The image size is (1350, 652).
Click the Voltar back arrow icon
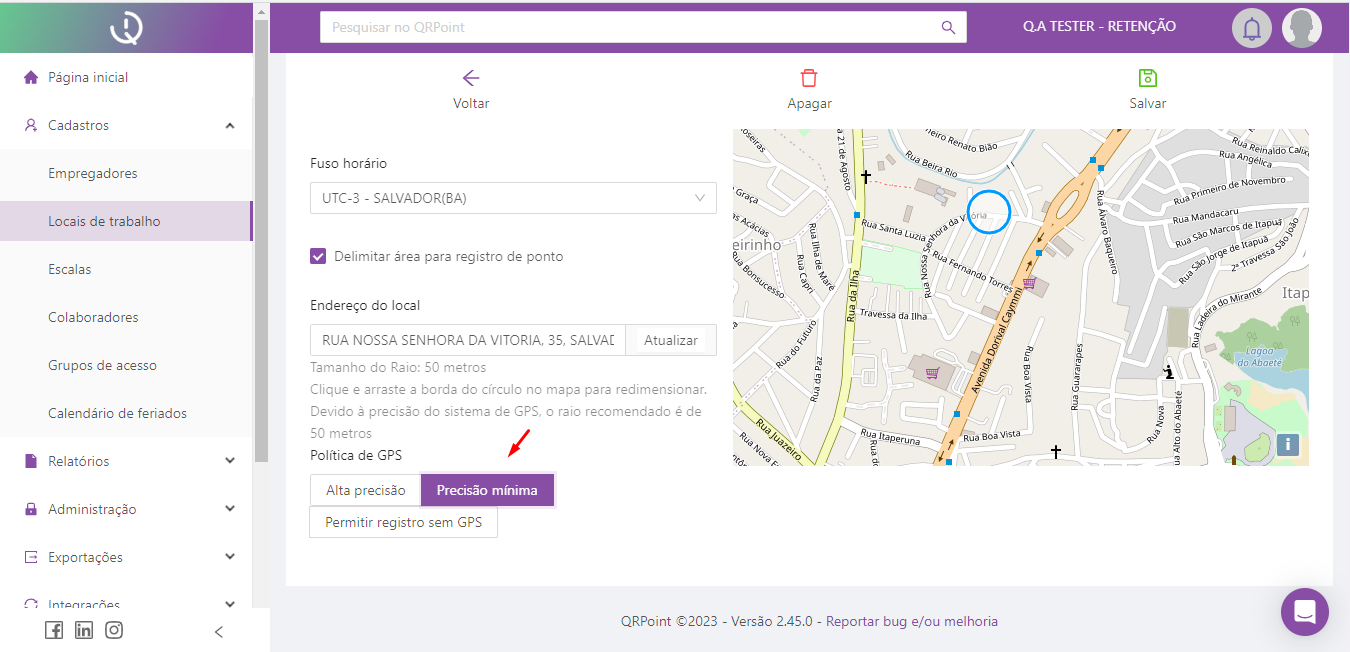click(471, 79)
